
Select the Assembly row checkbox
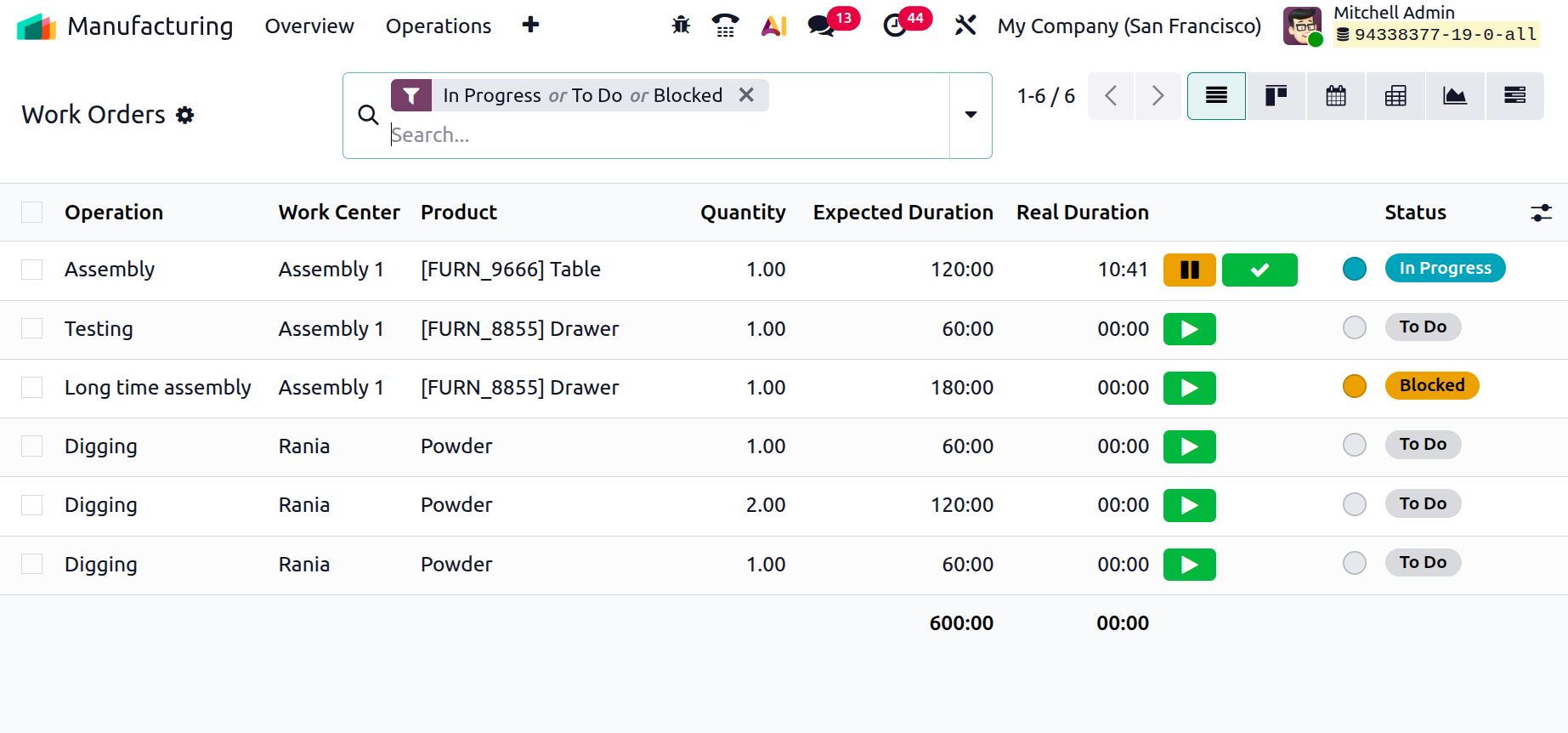[32, 270]
